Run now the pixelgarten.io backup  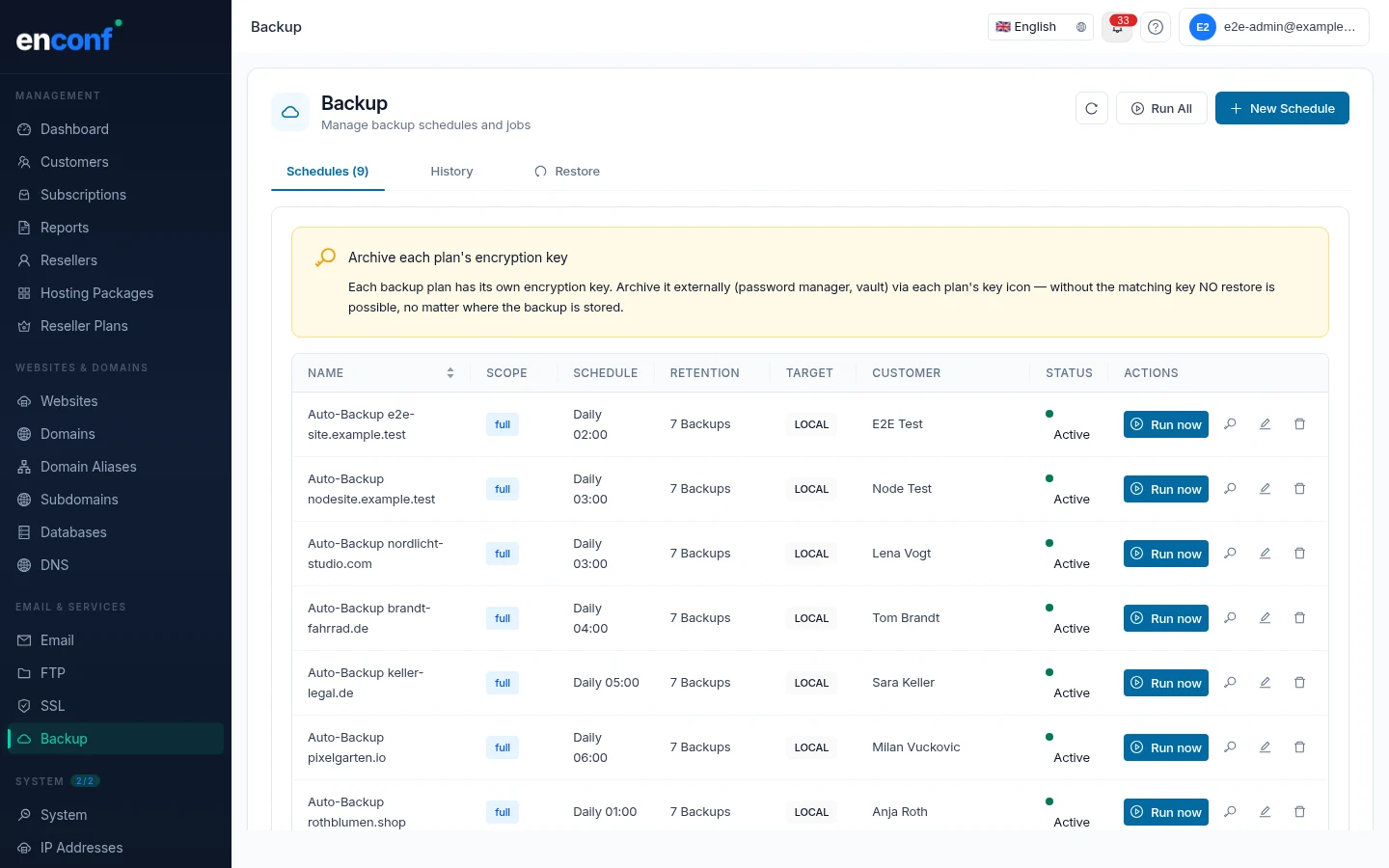pyautogui.click(x=1166, y=747)
